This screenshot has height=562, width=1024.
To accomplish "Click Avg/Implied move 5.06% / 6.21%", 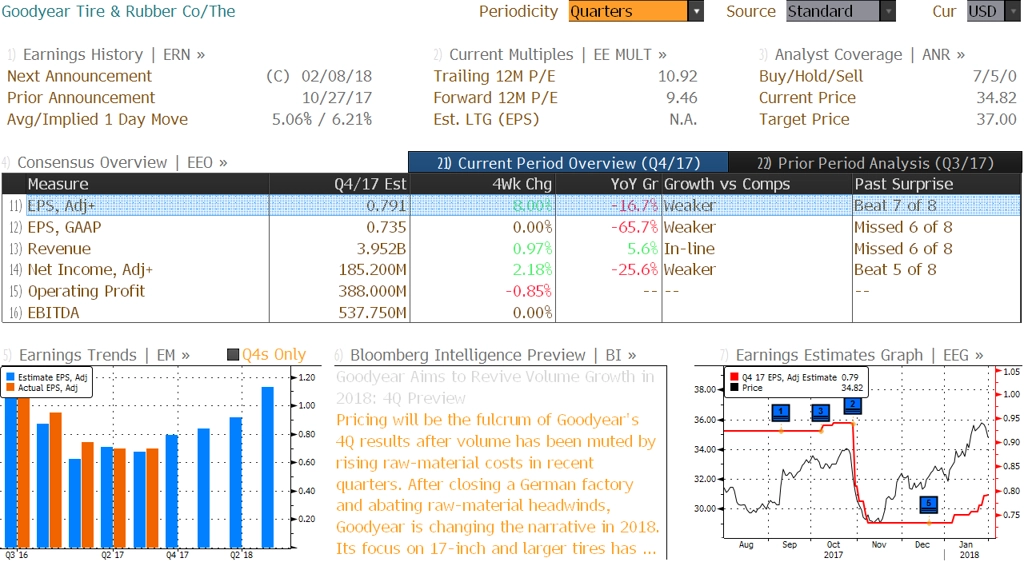I will point(322,119).
